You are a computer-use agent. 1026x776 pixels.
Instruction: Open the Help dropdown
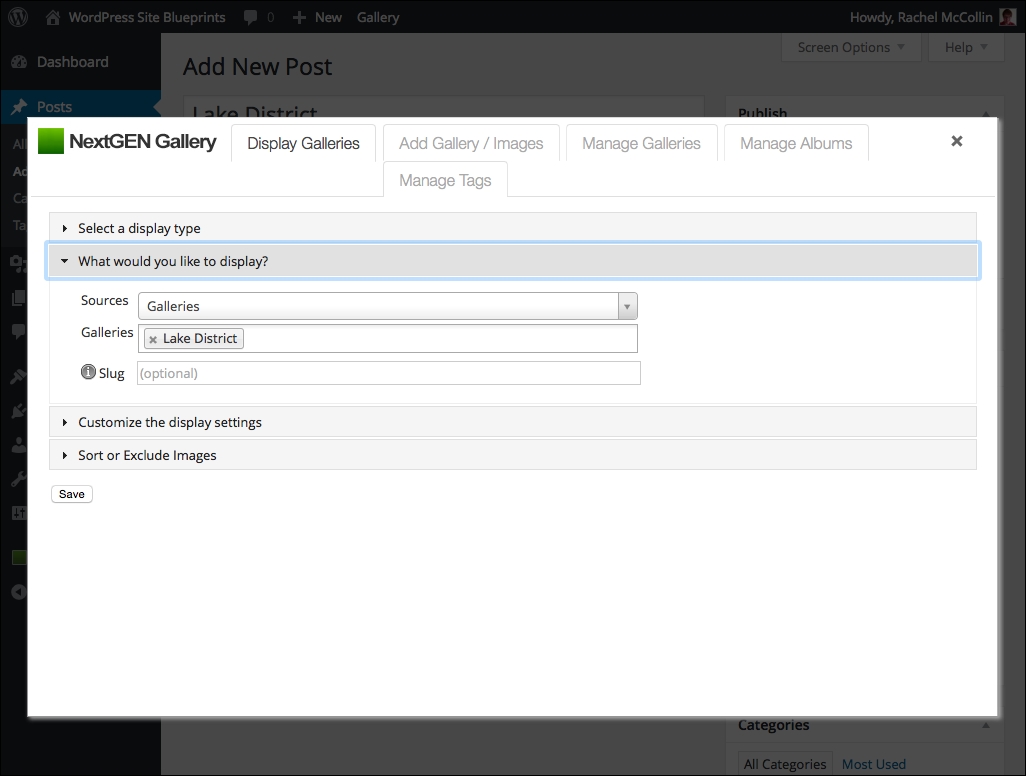966,48
